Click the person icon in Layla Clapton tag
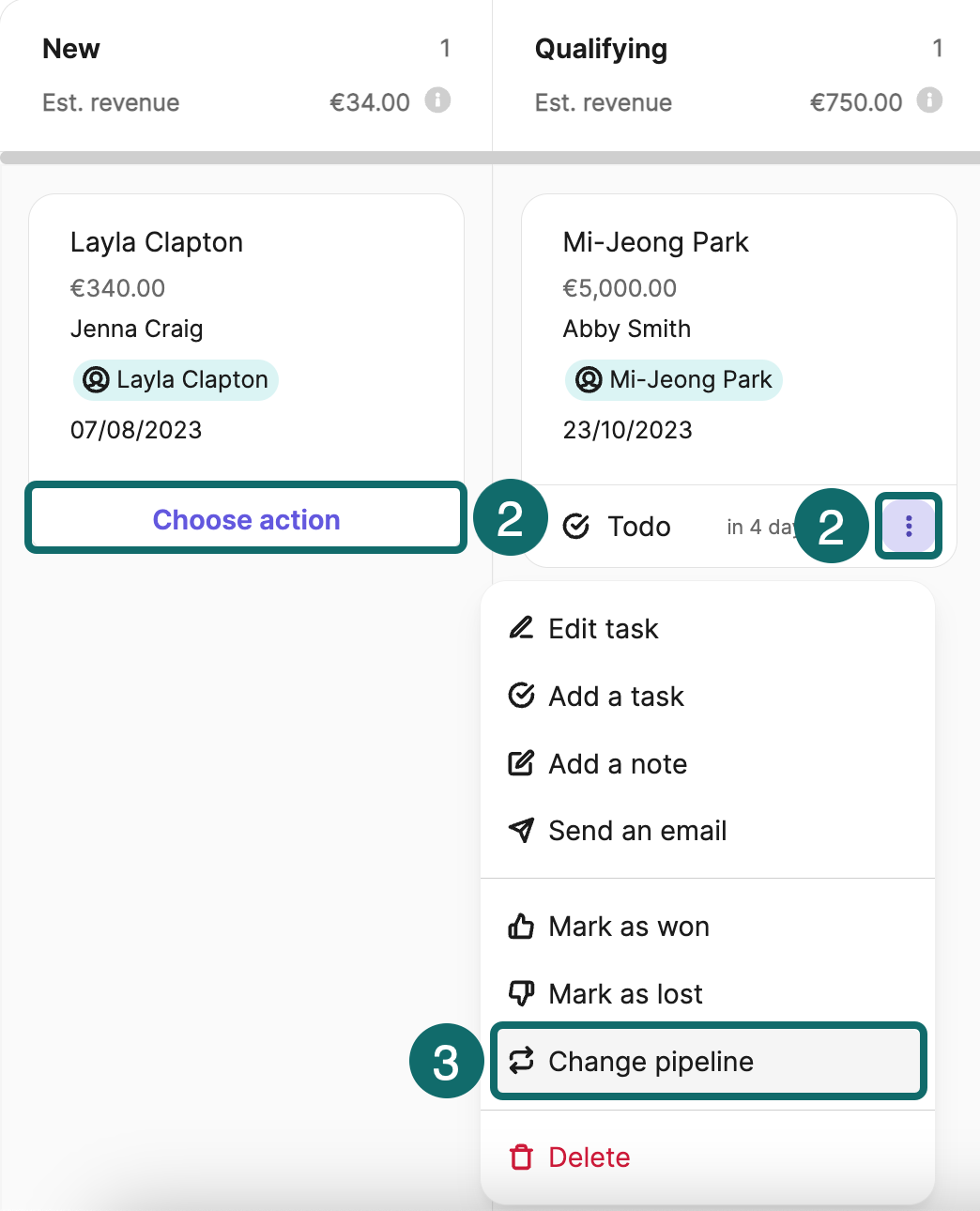This screenshot has height=1211, width=980. 96,379
